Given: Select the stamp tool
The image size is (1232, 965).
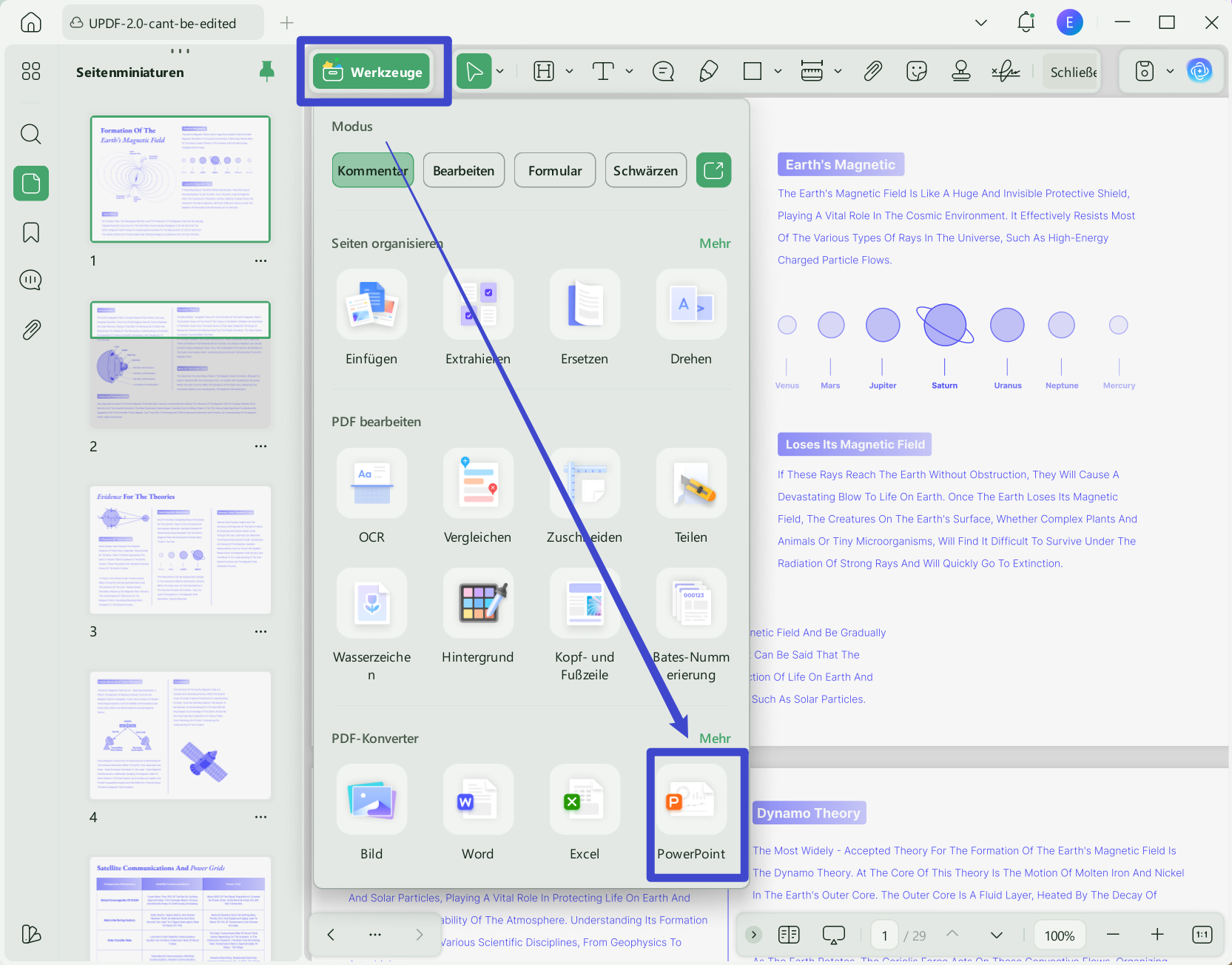Looking at the screenshot, I should coord(961,72).
